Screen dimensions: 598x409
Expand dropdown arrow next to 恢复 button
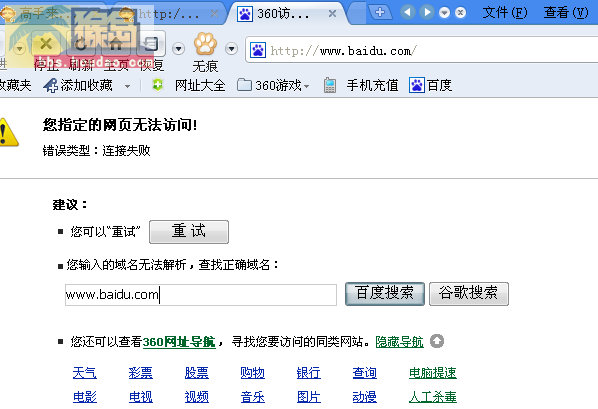pos(178,48)
